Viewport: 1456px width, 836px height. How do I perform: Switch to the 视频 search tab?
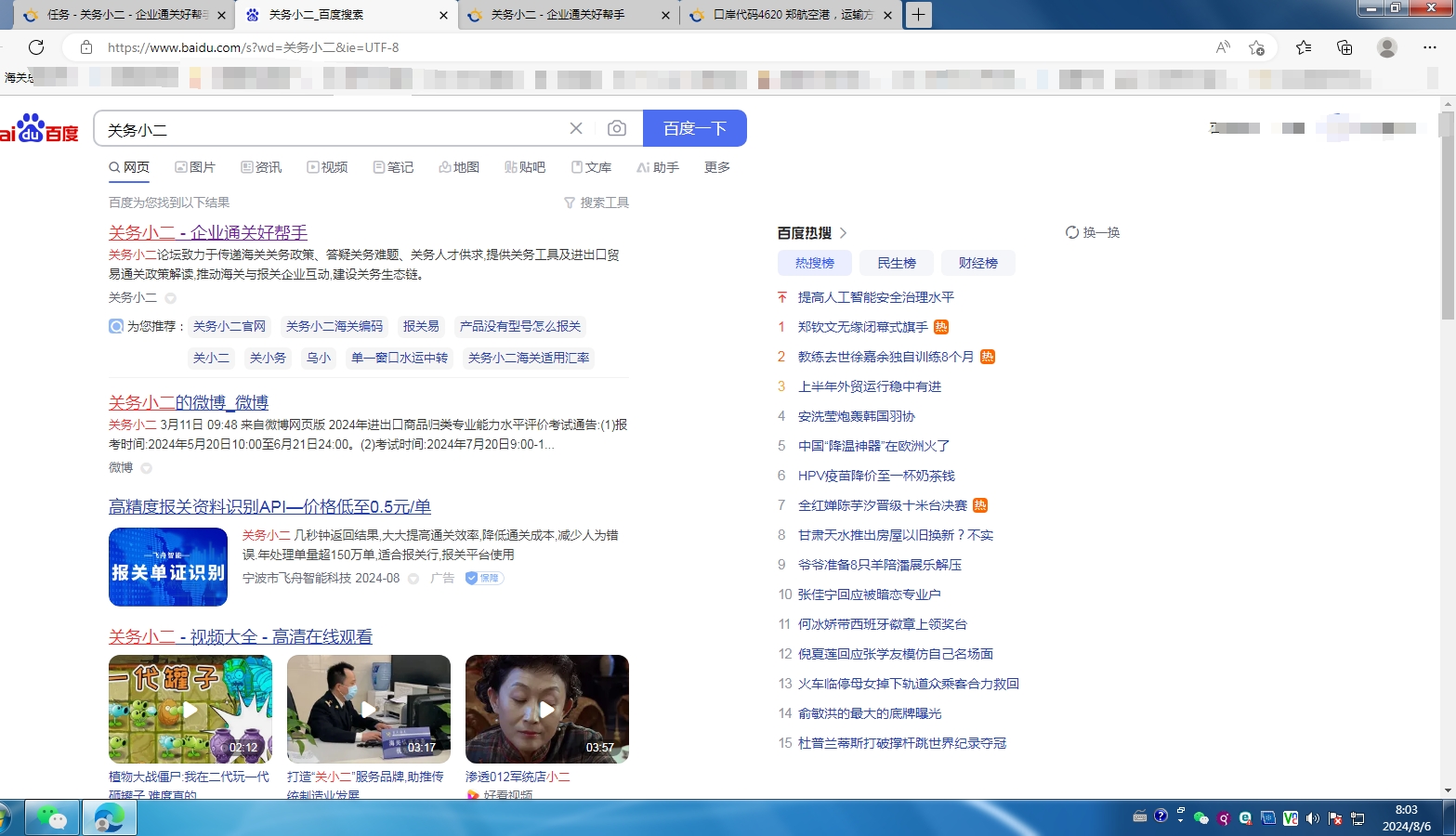[x=327, y=167]
